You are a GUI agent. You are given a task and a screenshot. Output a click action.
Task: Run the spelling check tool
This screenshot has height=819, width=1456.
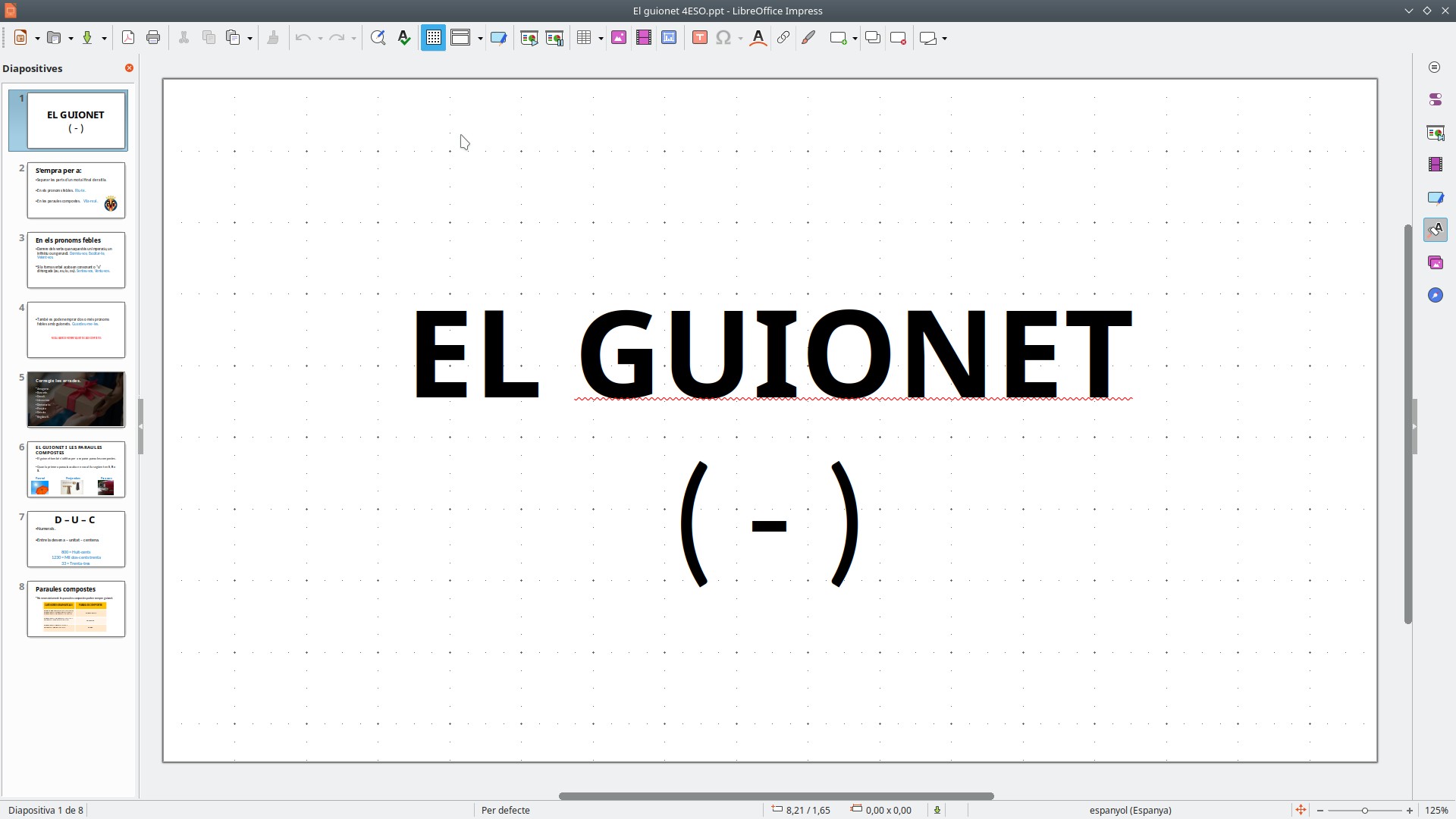pos(404,38)
